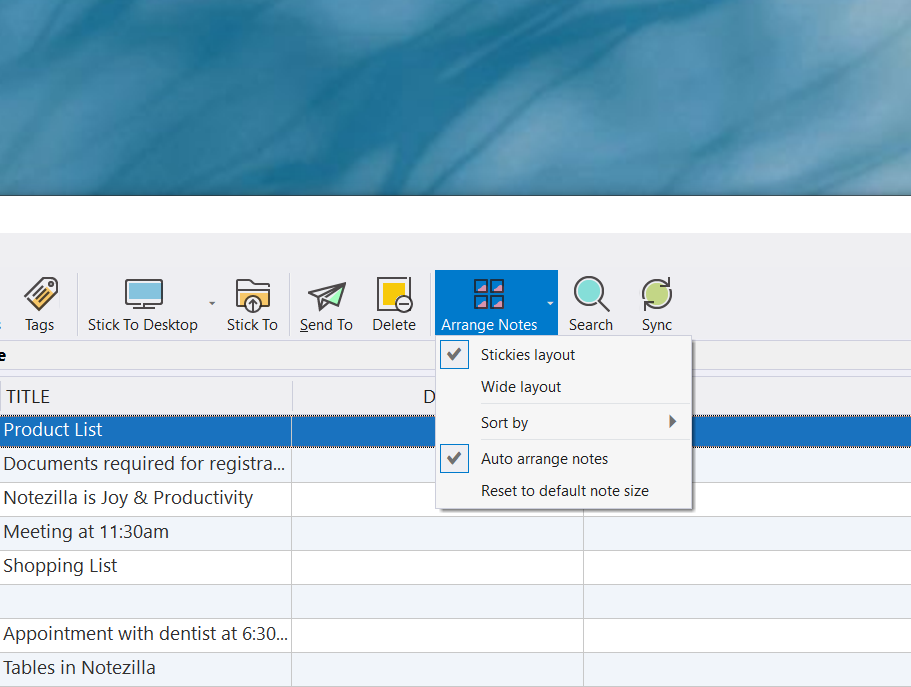911x687 pixels.
Task: Select the Tags icon
Action: [x=40, y=293]
